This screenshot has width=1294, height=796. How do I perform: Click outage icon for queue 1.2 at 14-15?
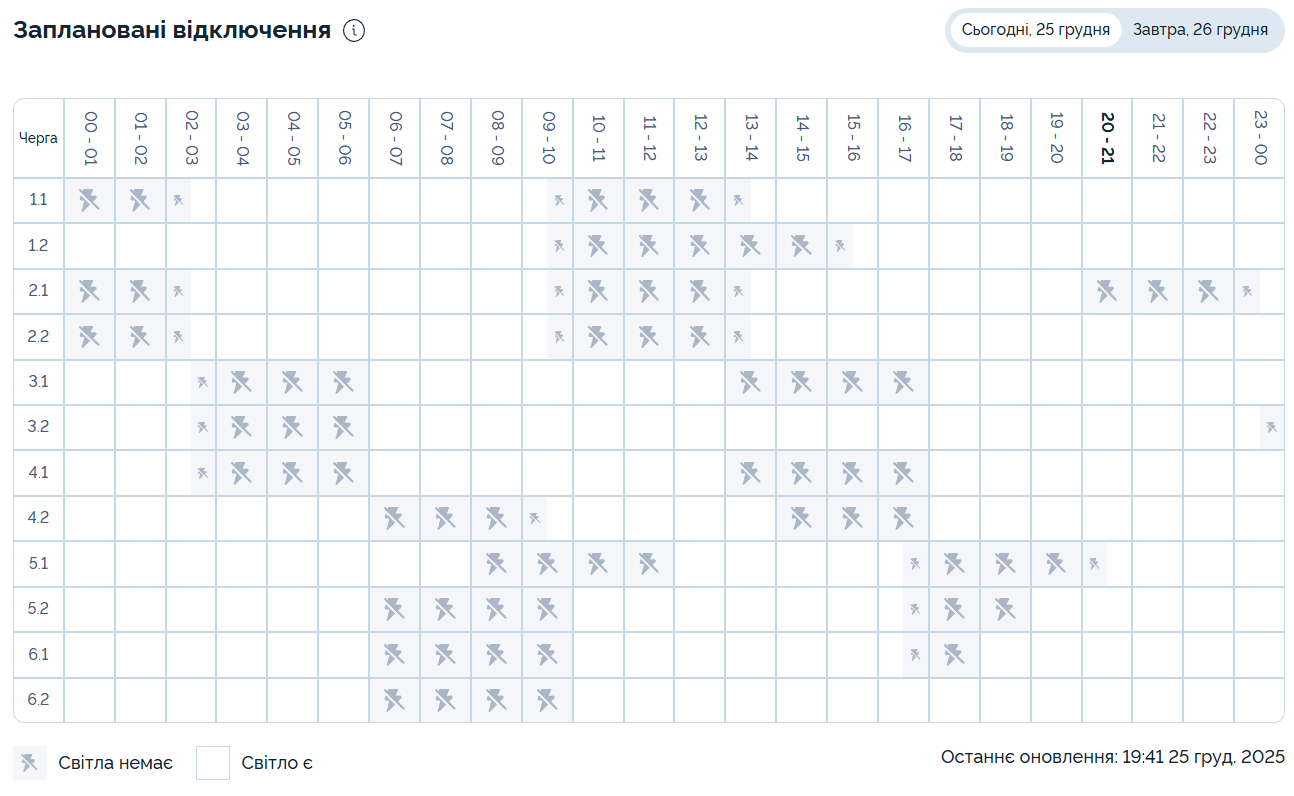[x=801, y=246]
